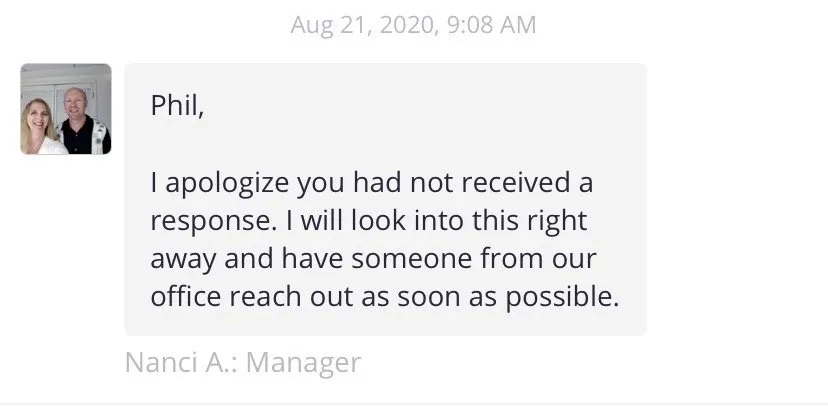The height and width of the screenshot is (413, 828).
Task: Click the sender's avatar photo
Action: [x=66, y=109]
